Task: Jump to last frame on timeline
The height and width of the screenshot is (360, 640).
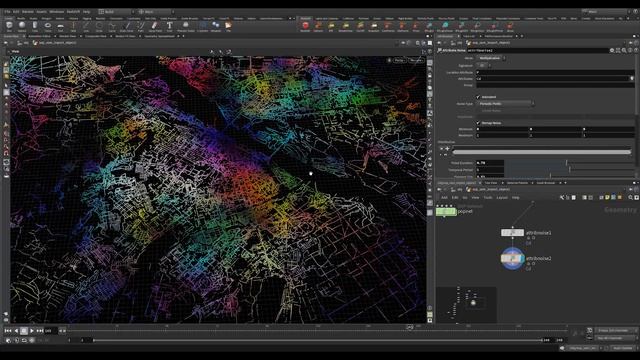Action: [x=40, y=331]
